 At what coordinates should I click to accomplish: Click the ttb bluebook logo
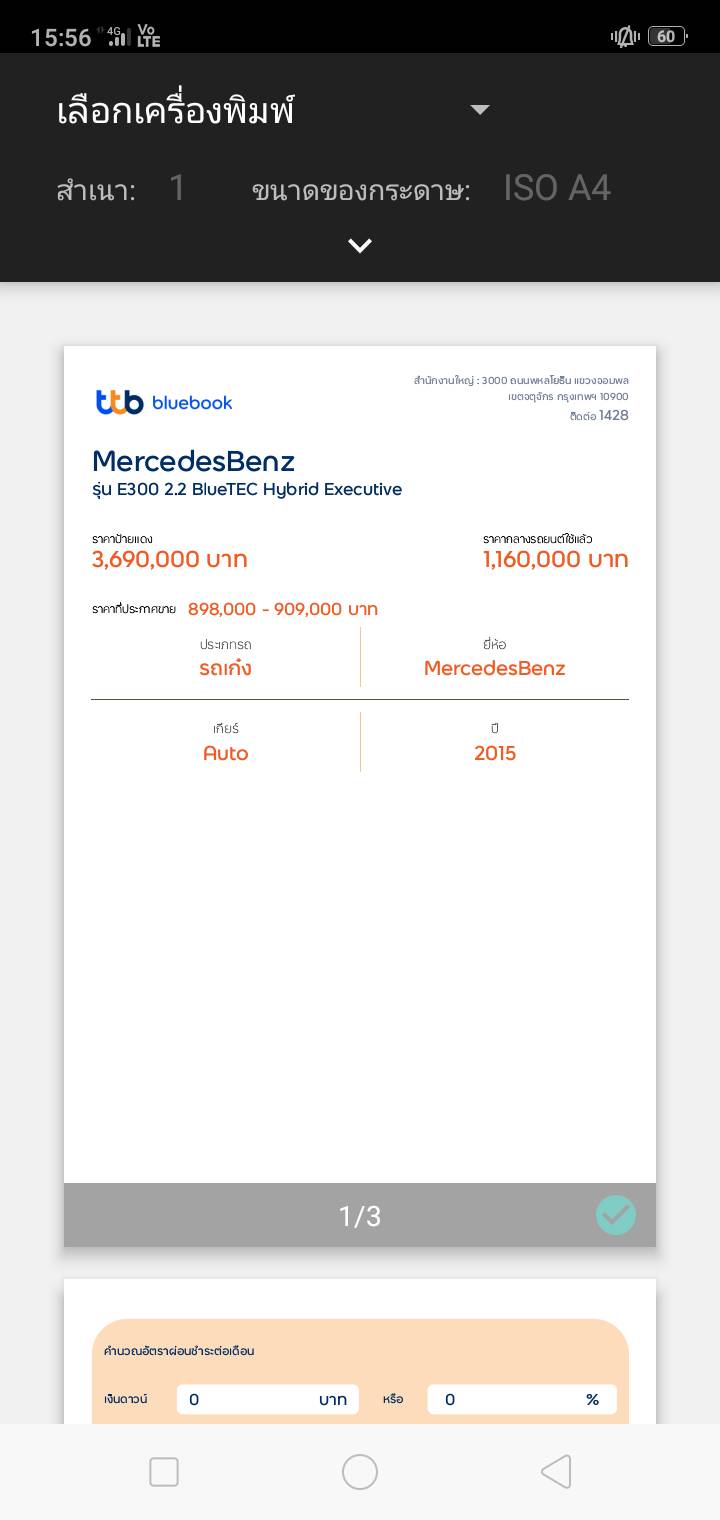coord(164,402)
